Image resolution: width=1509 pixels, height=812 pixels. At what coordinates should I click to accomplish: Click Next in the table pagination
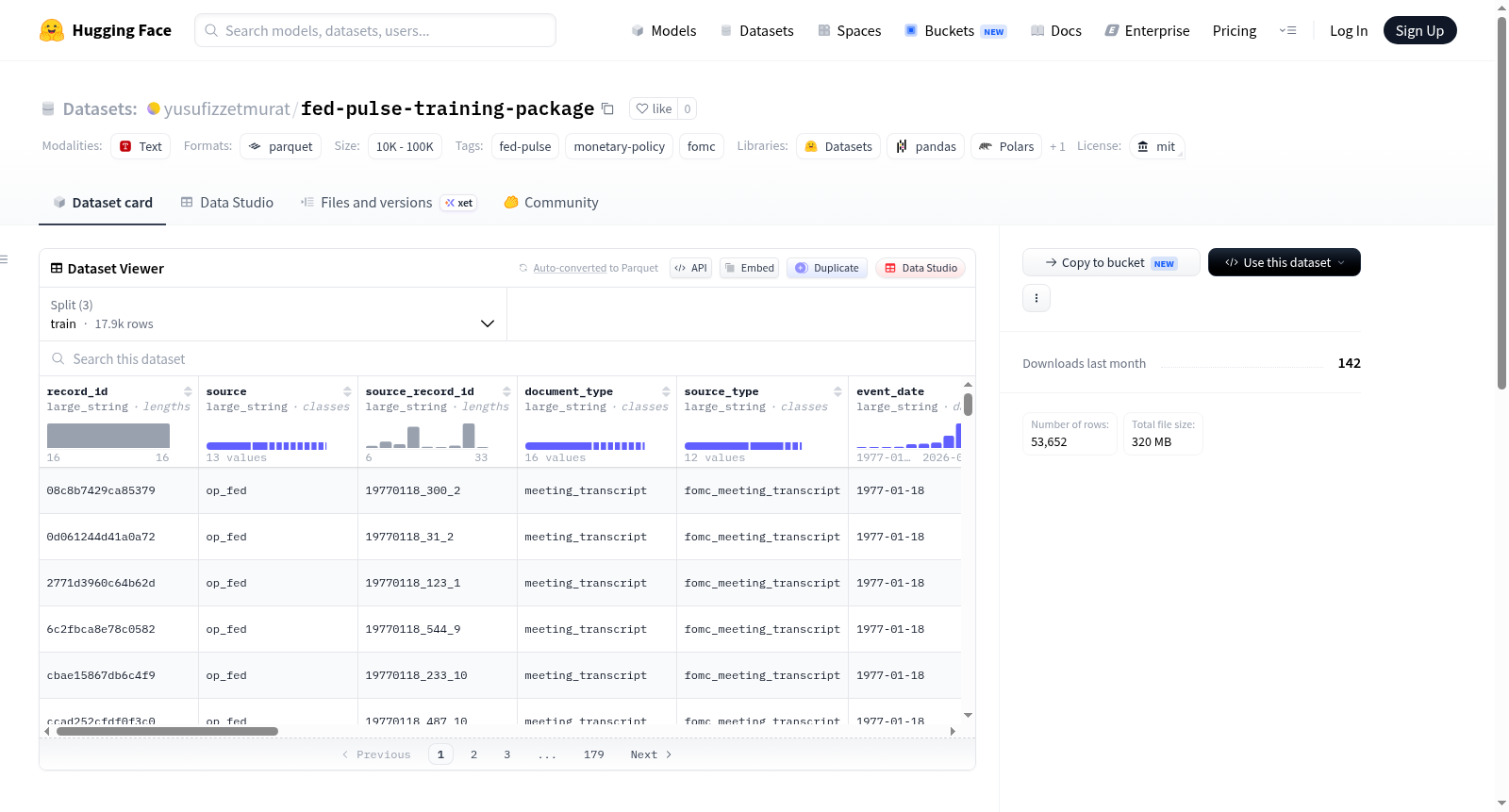tap(651, 754)
